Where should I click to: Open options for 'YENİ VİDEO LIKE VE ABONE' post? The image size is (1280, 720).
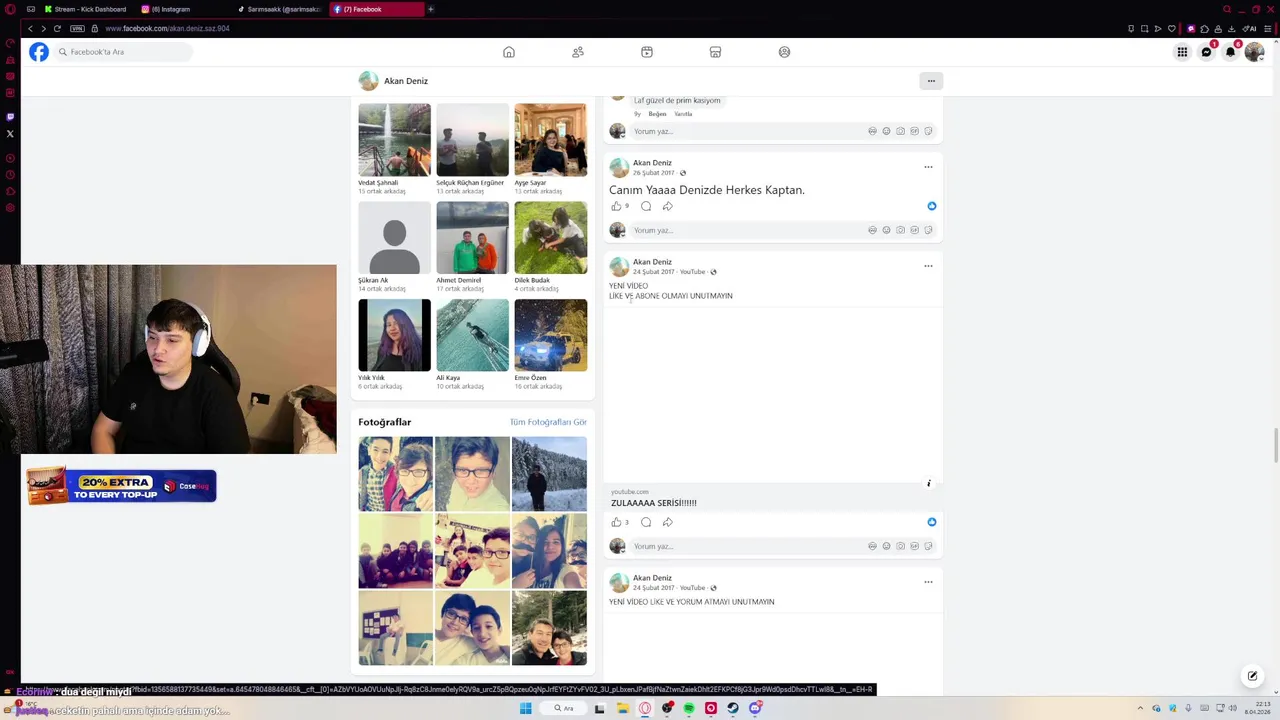(928, 266)
